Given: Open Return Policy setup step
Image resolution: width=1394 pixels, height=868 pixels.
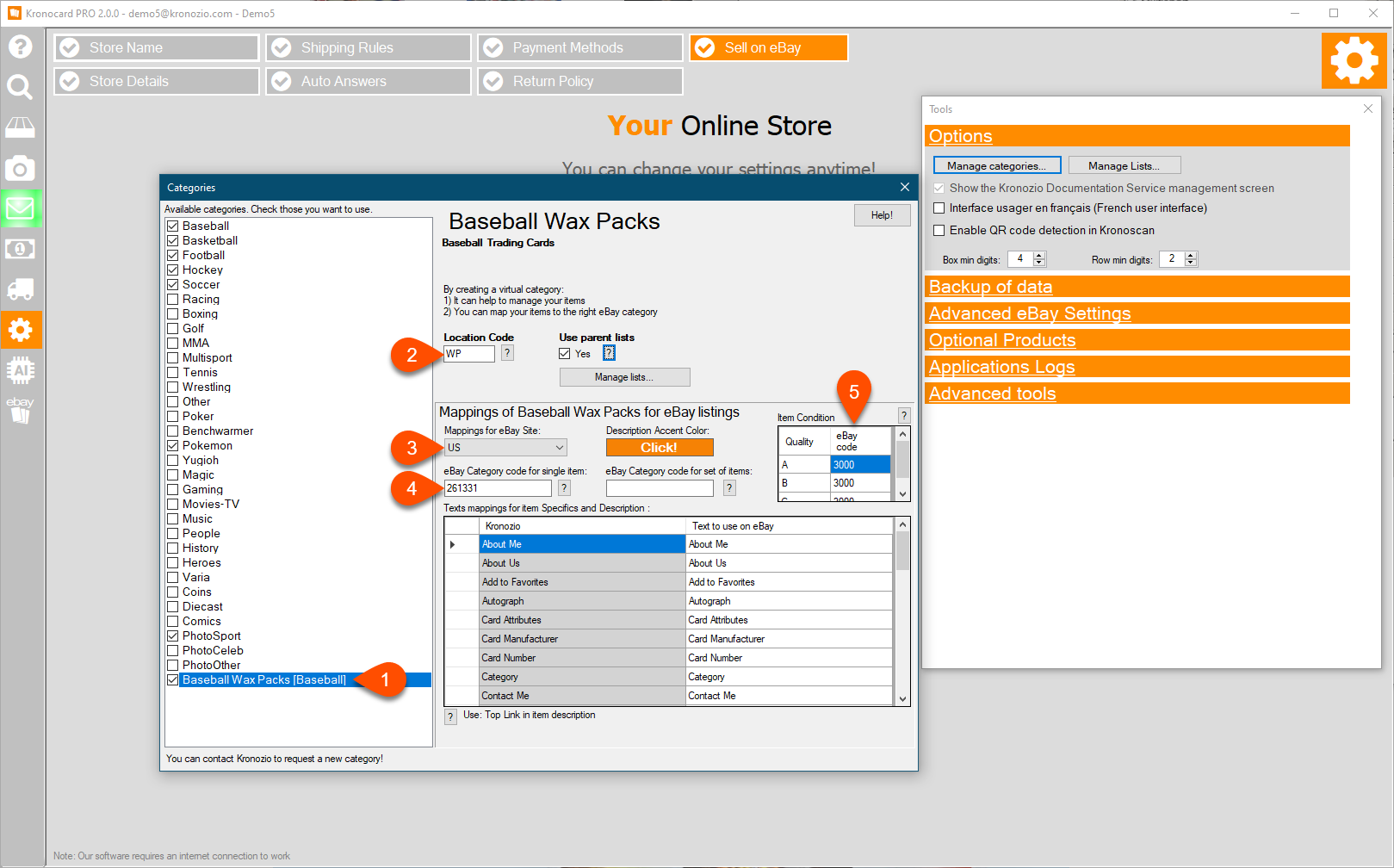Looking at the screenshot, I should click(580, 81).
